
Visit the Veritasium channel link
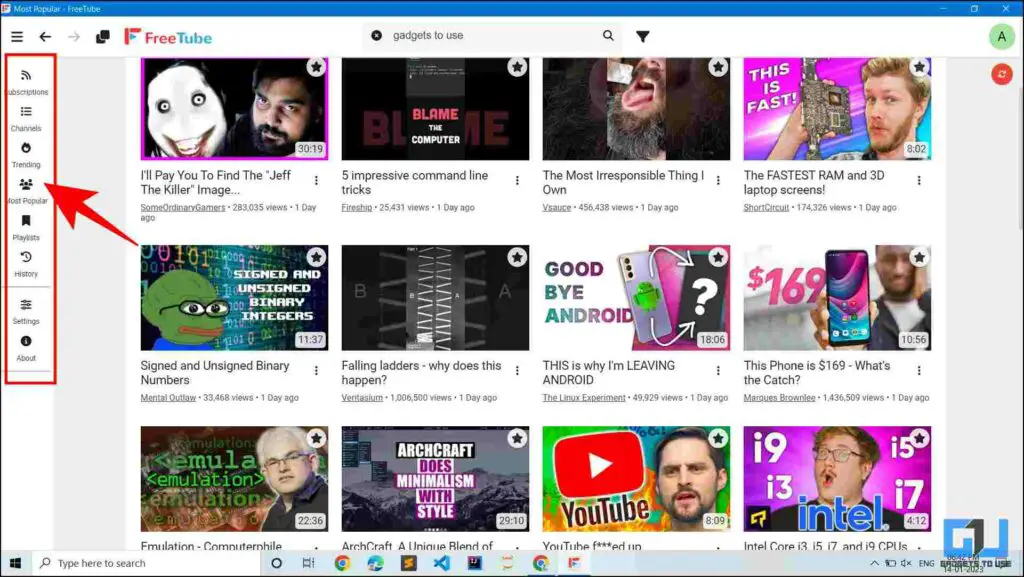tap(362, 398)
